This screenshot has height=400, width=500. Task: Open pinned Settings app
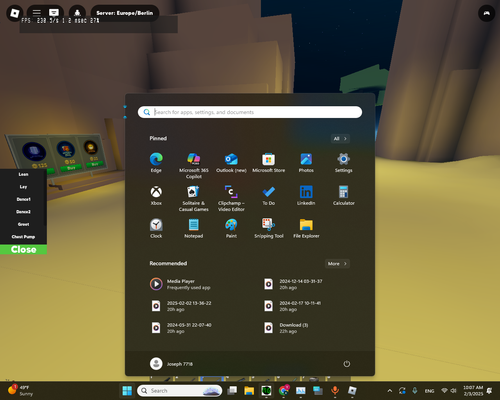(x=343, y=163)
